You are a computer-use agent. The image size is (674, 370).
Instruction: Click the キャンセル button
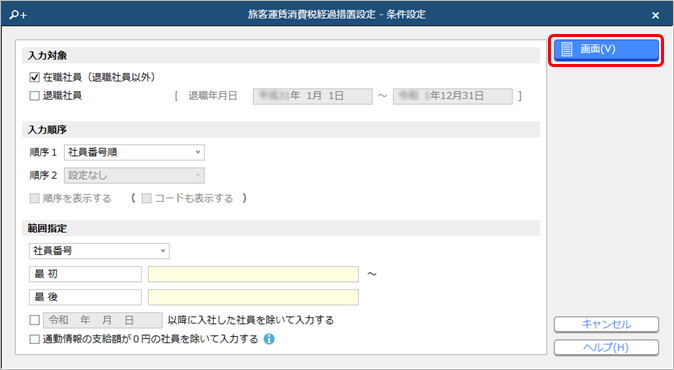pos(606,324)
